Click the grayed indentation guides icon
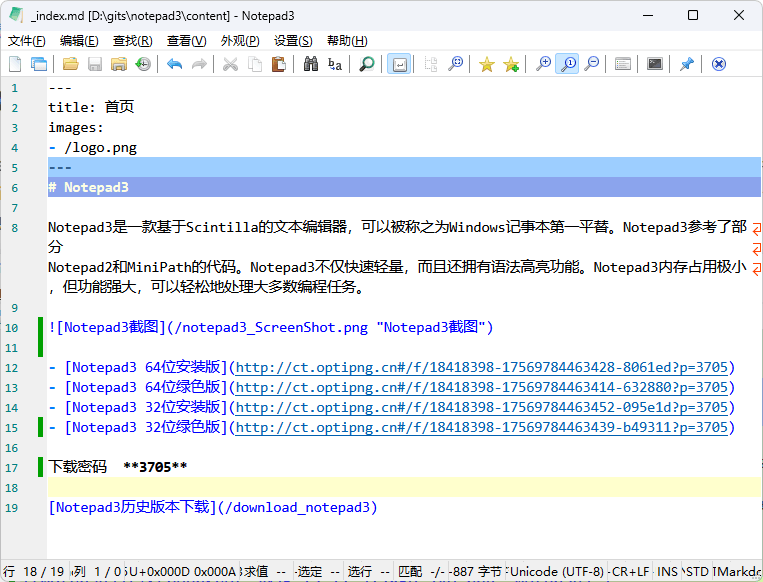This screenshot has height=582, width=763. pos(431,64)
